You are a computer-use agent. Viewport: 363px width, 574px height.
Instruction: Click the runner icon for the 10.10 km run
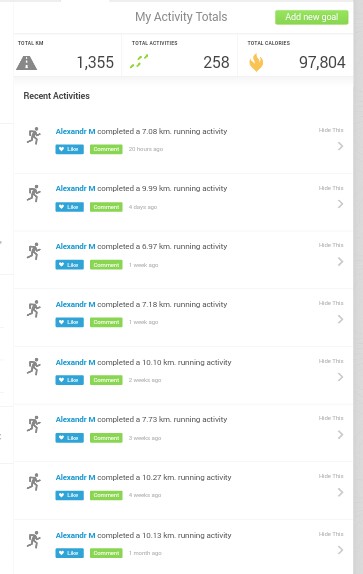[34, 366]
